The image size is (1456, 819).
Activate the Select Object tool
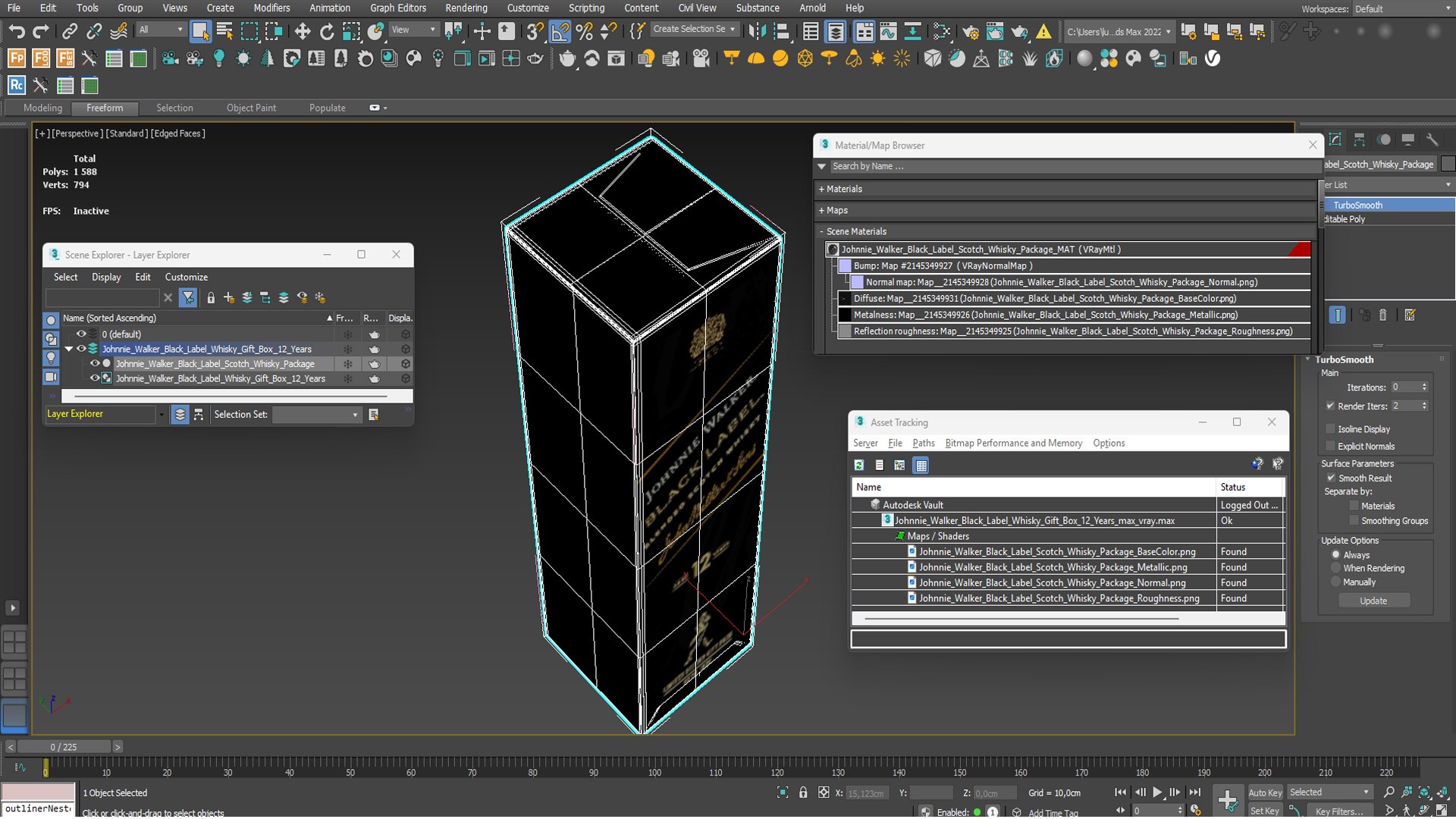click(x=200, y=31)
